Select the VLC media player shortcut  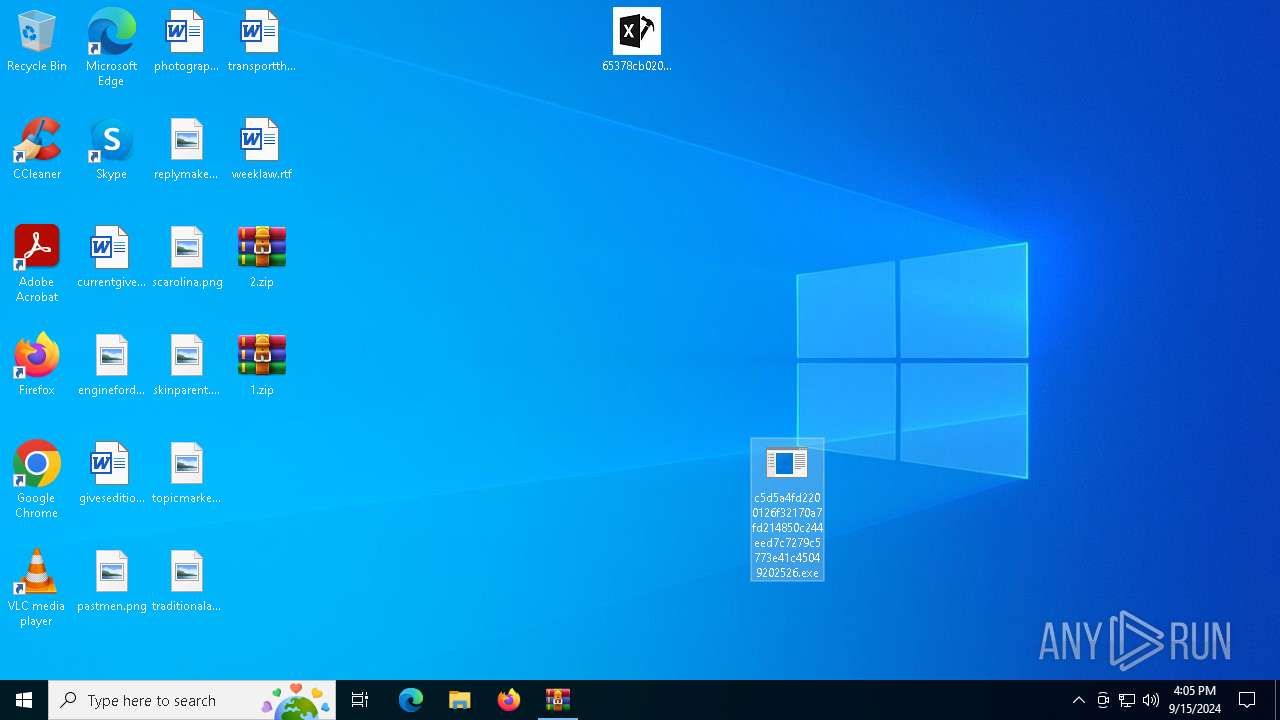click(x=37, y=588)
